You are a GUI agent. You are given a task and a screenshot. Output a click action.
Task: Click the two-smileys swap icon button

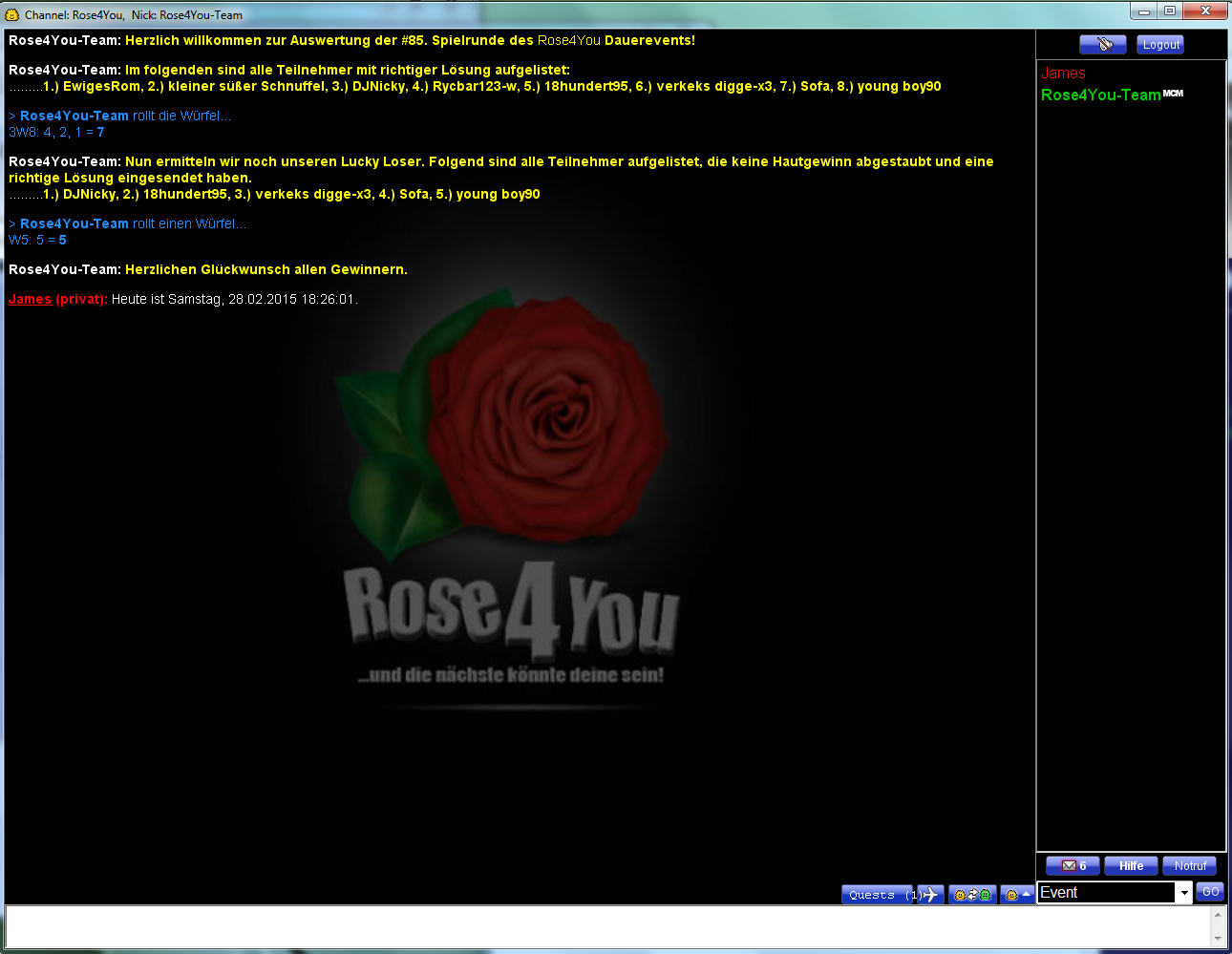coord(972,895)
